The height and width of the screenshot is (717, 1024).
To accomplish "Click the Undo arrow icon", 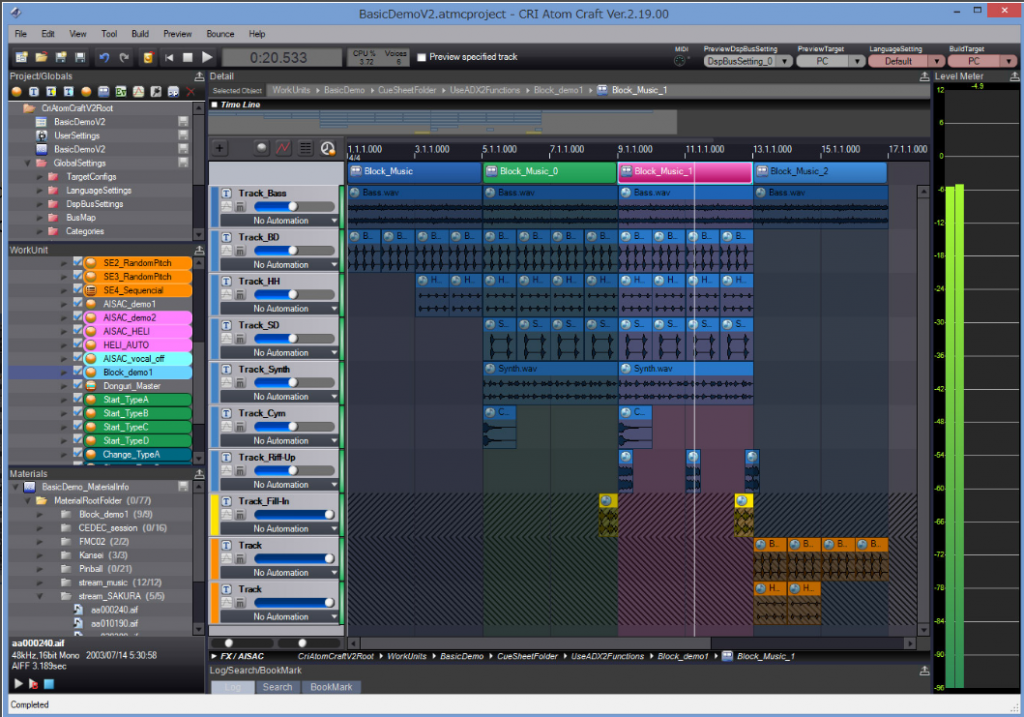I will (x=104, y=58).
